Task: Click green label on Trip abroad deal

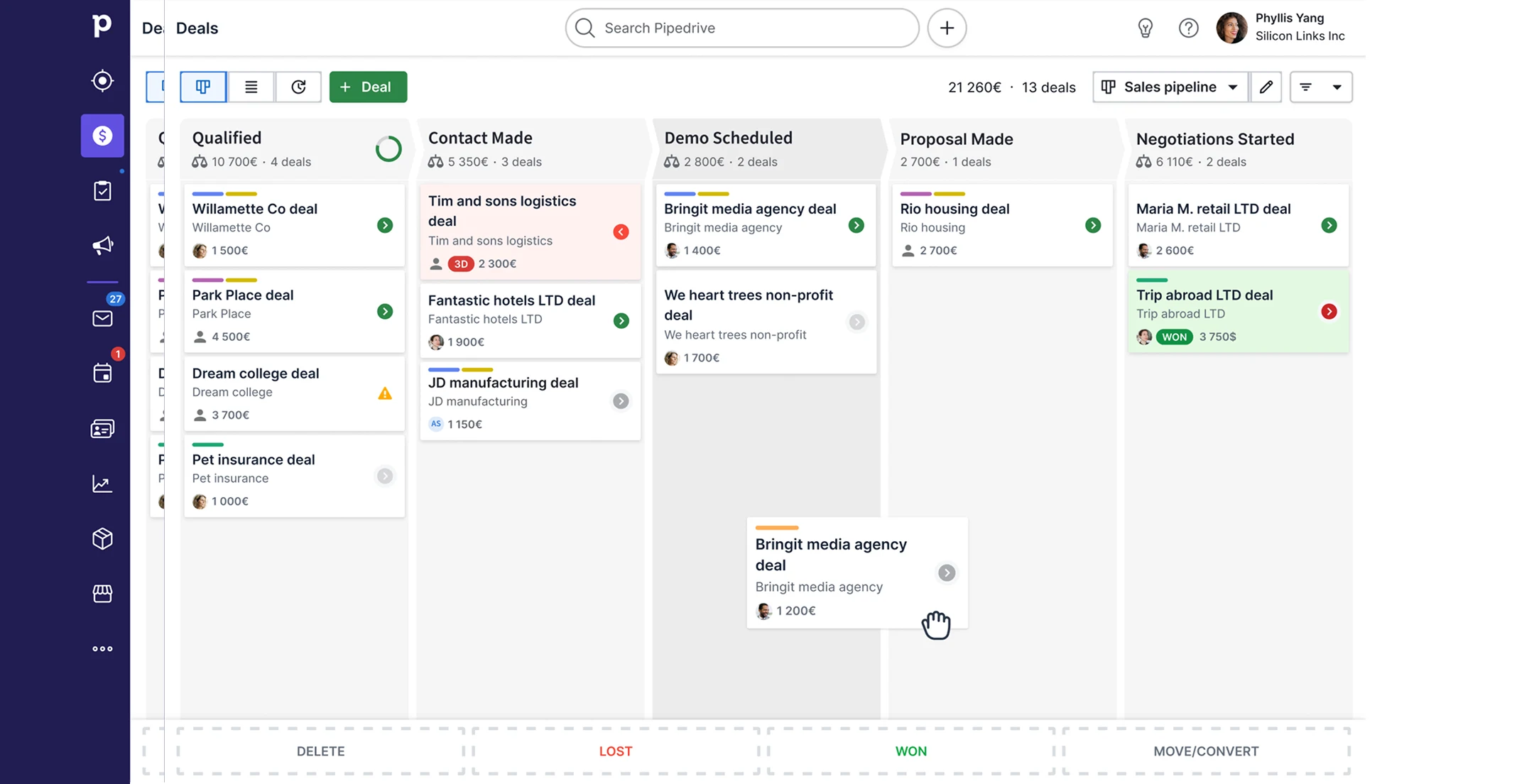Action: 1151,280
